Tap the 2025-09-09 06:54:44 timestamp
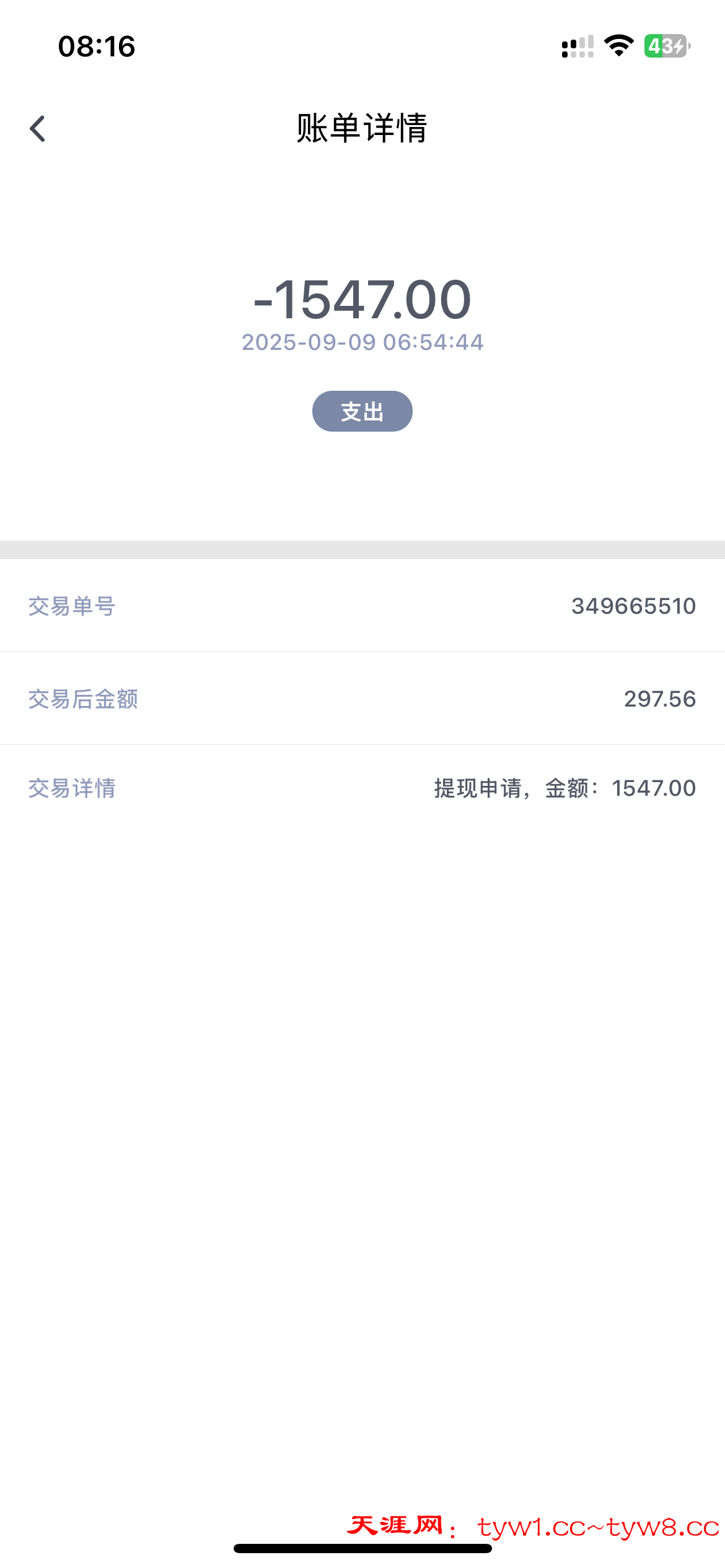The image size is (725, 1568). pos(362,342)
